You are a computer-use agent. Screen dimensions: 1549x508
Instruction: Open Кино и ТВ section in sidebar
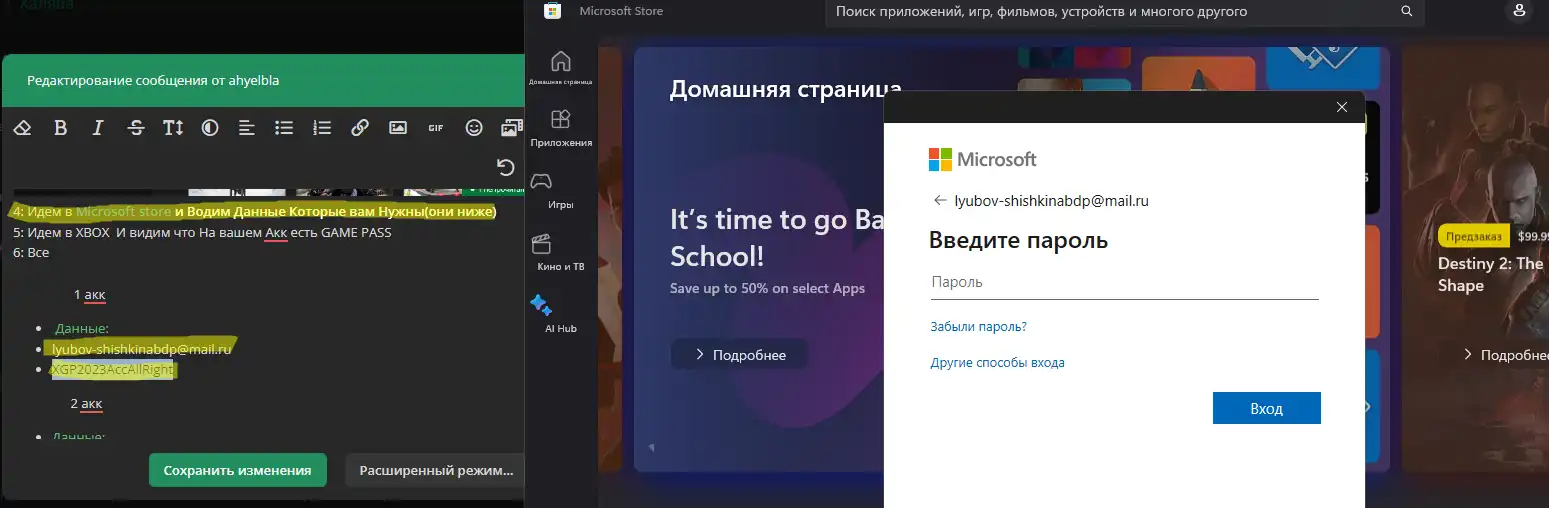click(561, 253)
